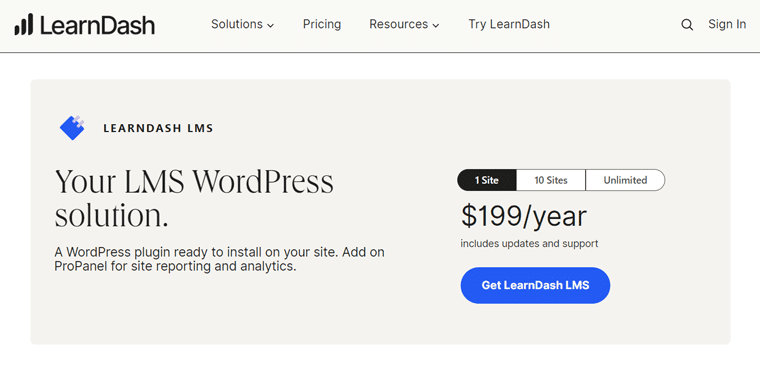This screenshot has width=760, height=371.
Task: Select the 10 Sites license option
Action: (x=551, y=180)
